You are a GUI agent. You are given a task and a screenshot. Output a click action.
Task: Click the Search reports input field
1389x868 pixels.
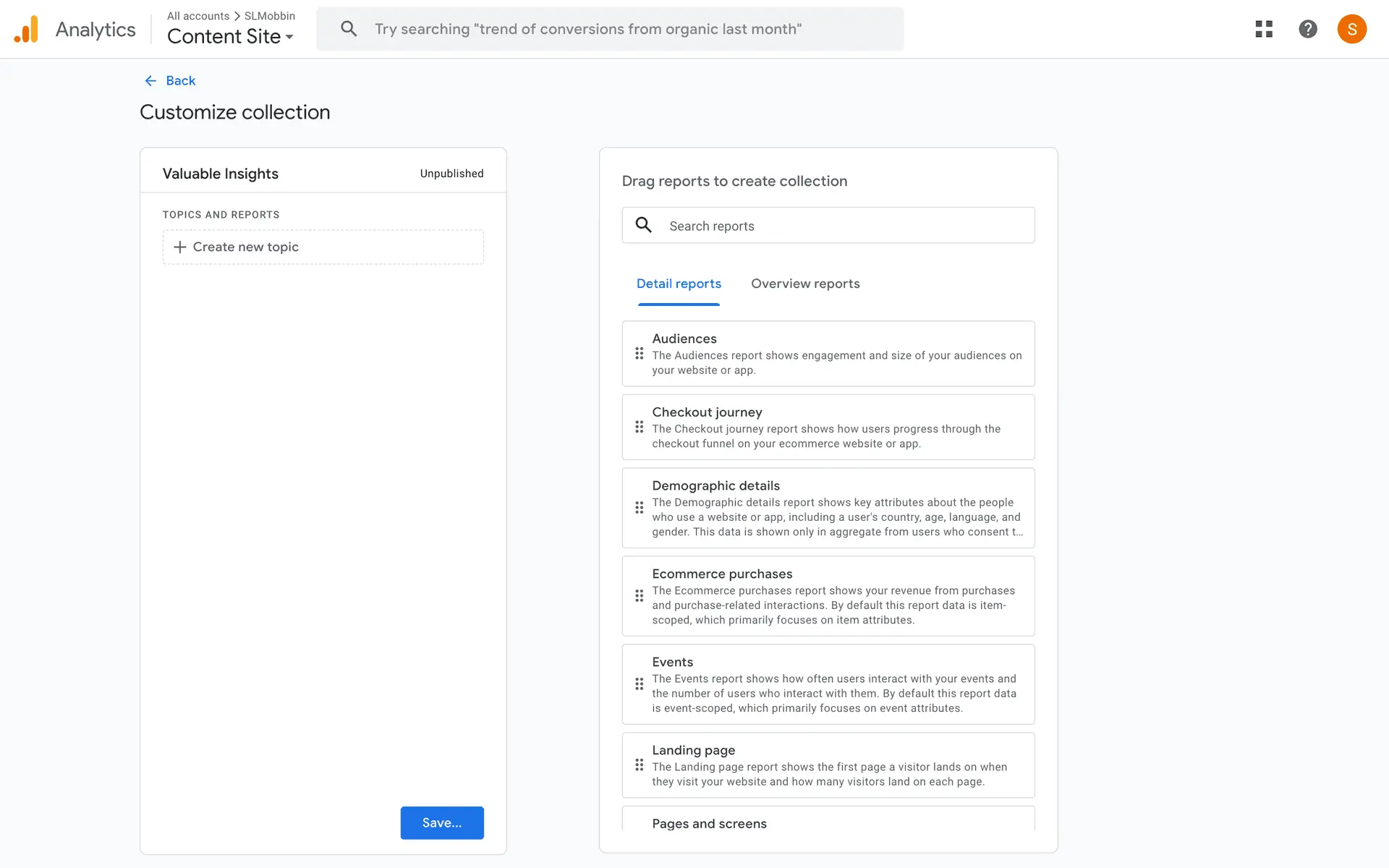pos(846,226)
